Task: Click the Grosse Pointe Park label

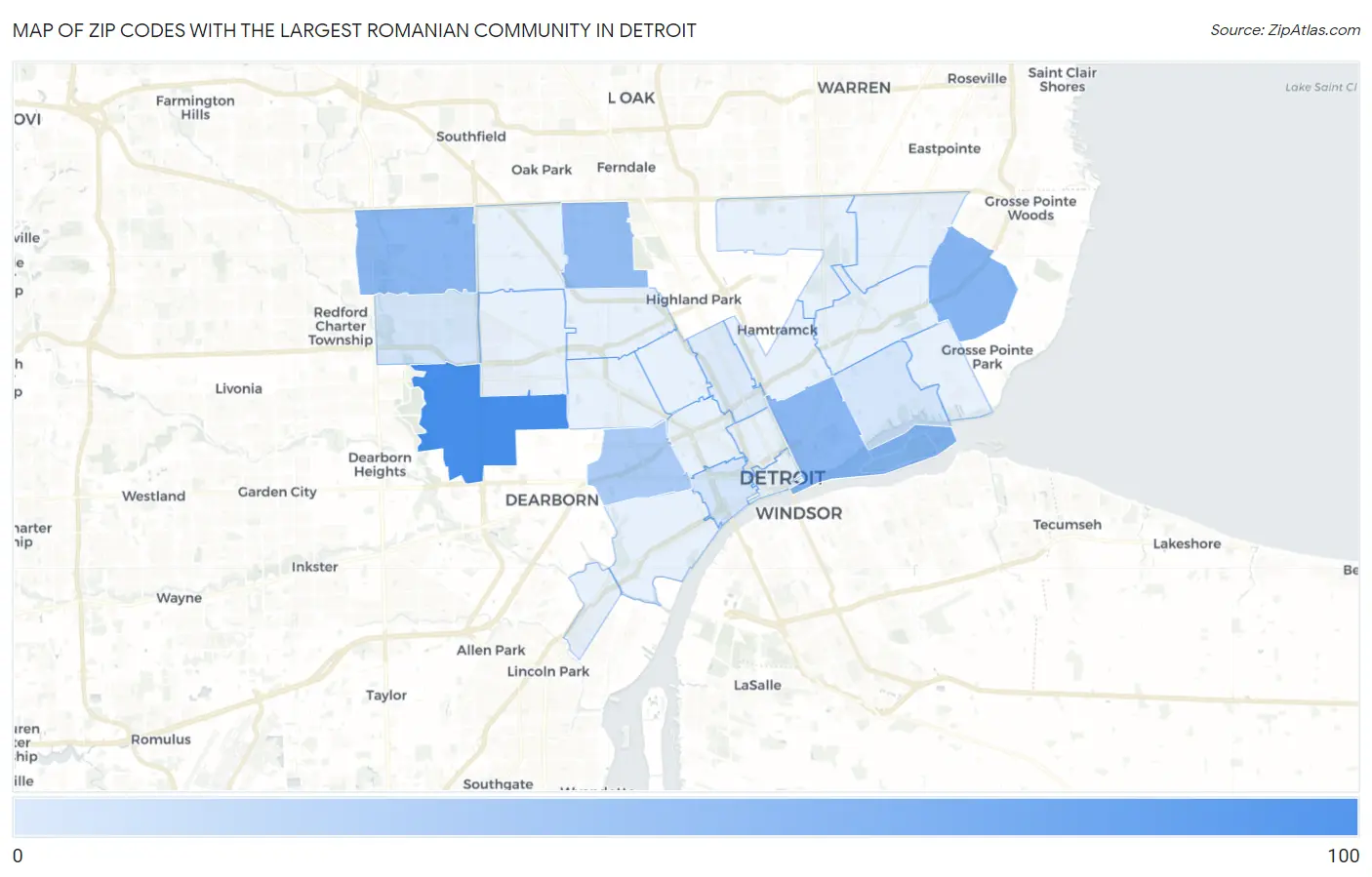Action: [x=987, y=357]
